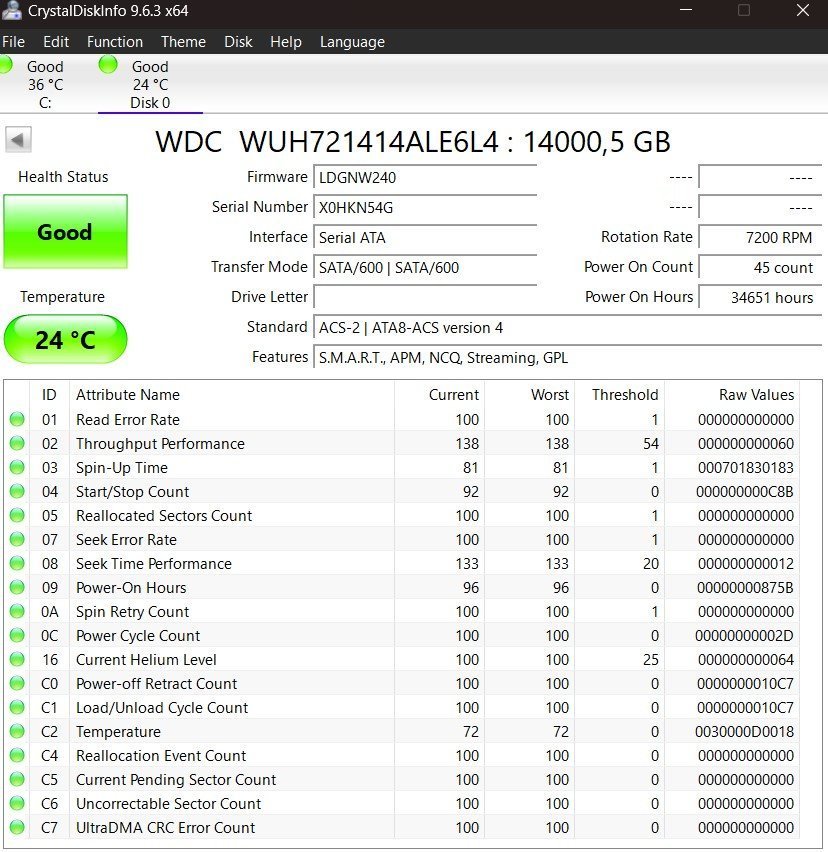Viewport: 828px width, 852px height.
Task: Click the green status orb for Disk 0
Action: coord(108,65)
